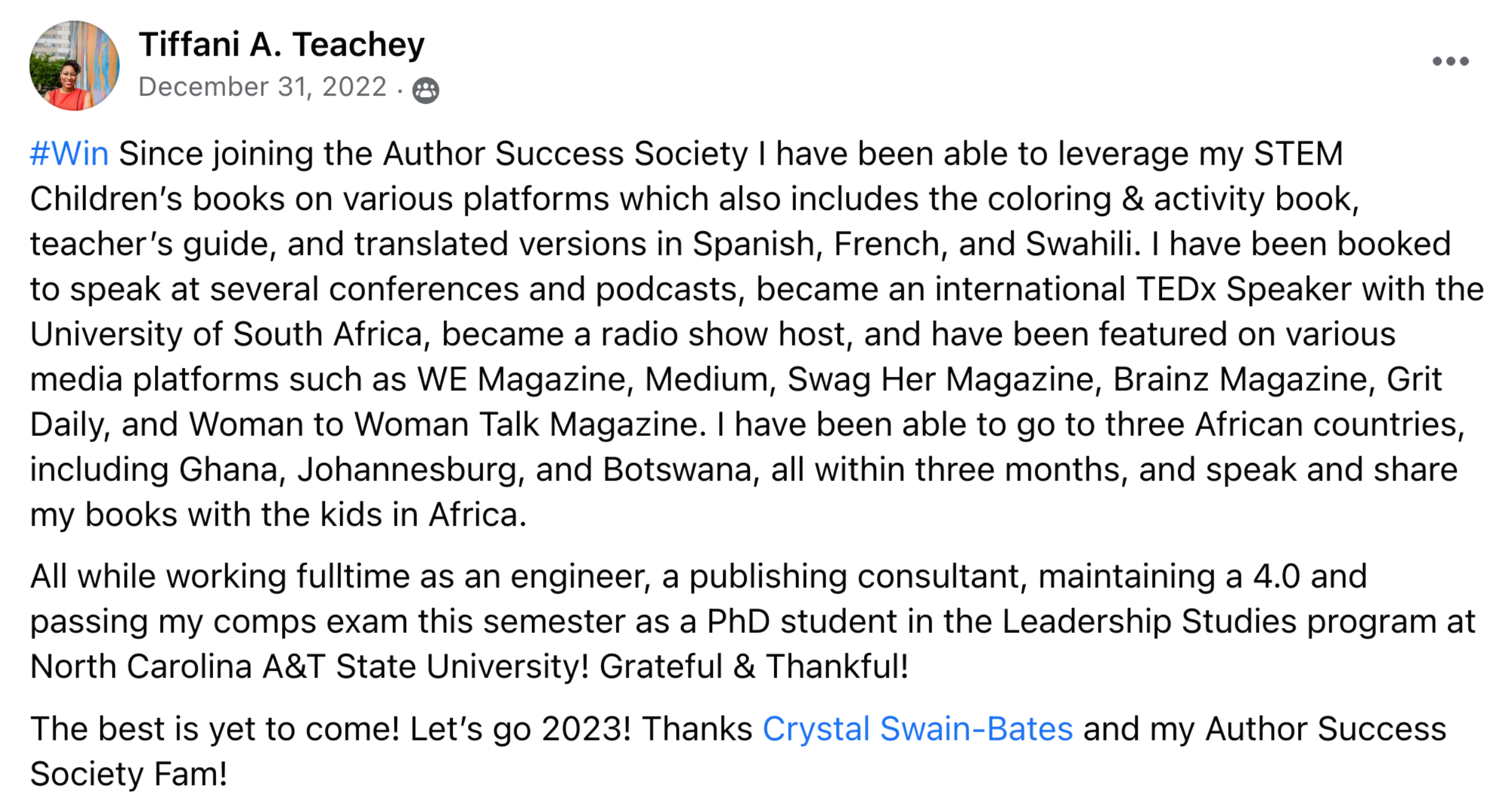Follow the #Win hashtag link
Viewport: 1501px width, 812px height.
pyautogui.click(x=70, y=154)
